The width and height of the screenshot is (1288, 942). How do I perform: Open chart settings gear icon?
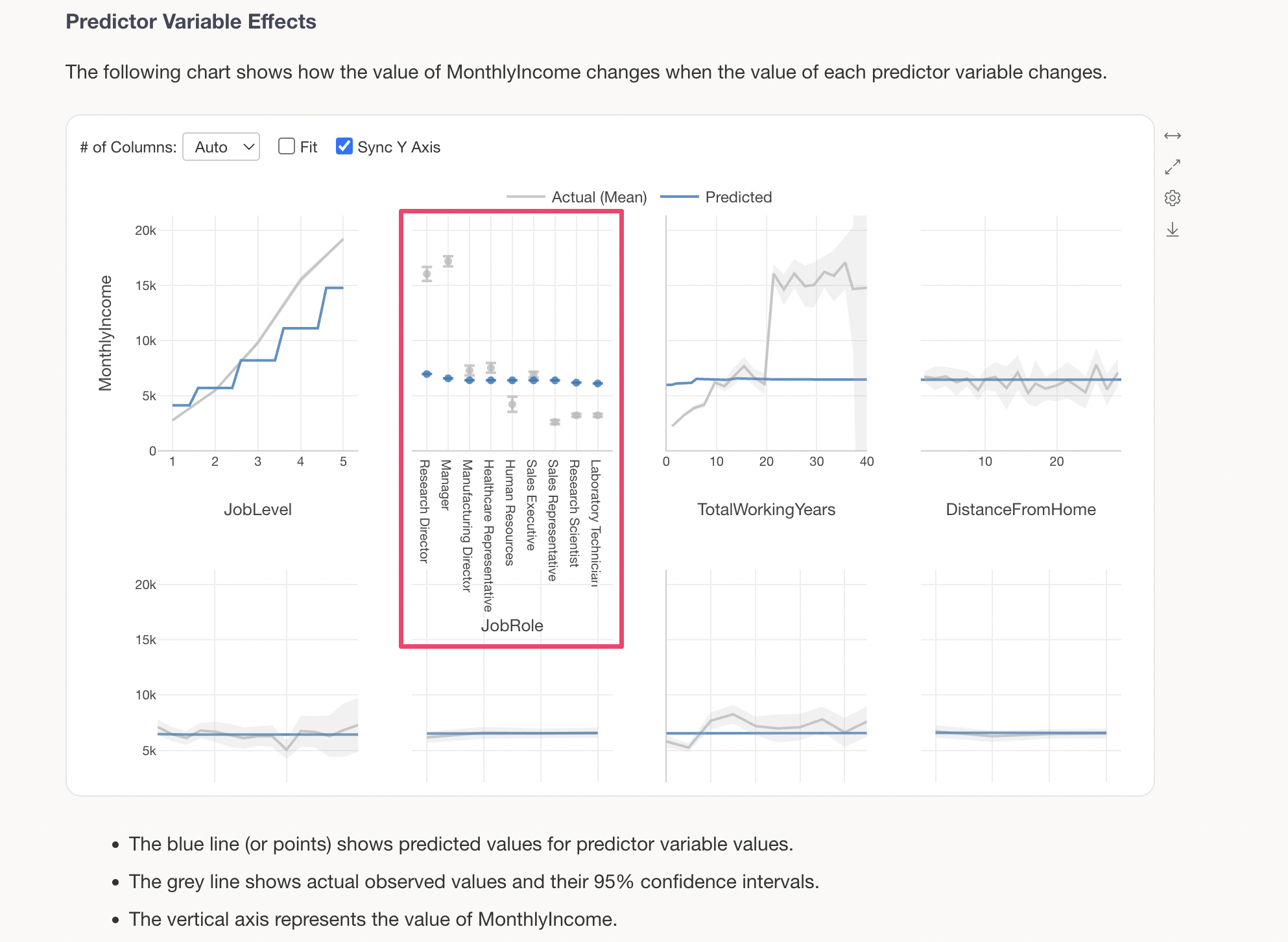click(x=1172, y=198)
